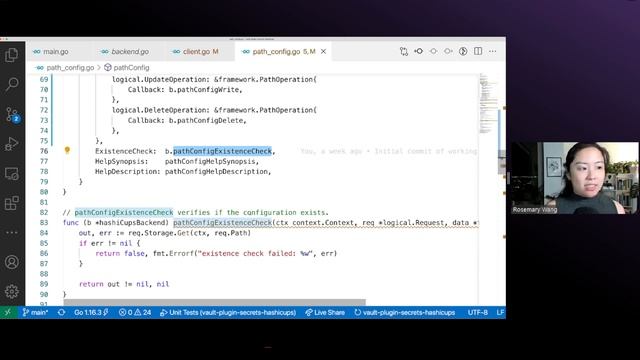Click the "existence check failed" string on line 86
Image resolution: width=640 pixels, height=360 pixels.
(x=255, y=253)
